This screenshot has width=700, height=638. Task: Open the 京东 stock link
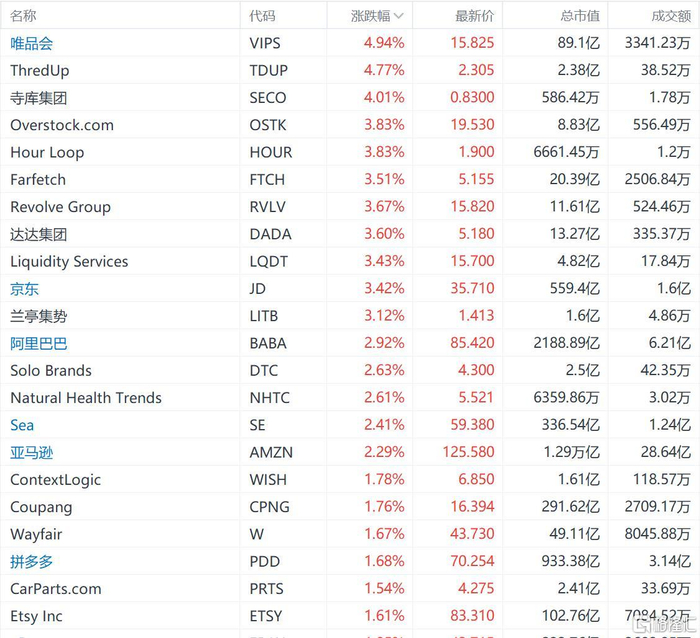coord(24,289)
